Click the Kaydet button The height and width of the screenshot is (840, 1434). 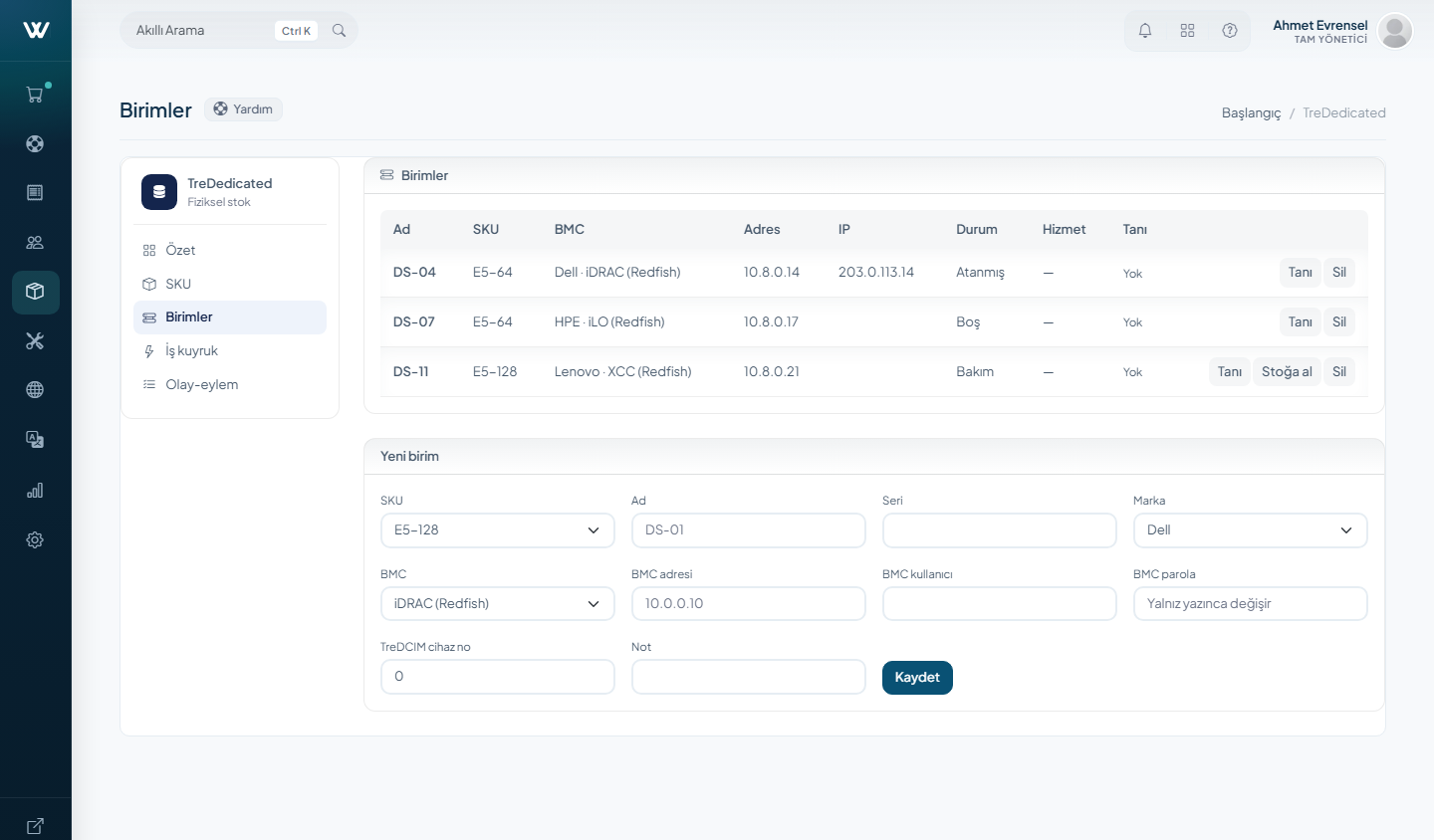click(917, 678)
